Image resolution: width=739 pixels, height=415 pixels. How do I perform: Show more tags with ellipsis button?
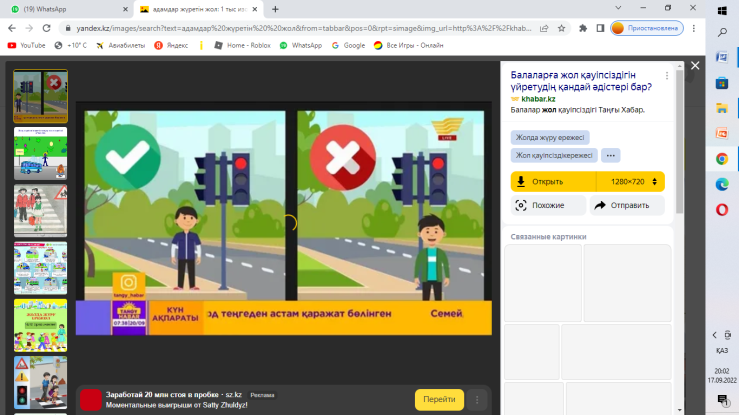[x=610, y=155]
